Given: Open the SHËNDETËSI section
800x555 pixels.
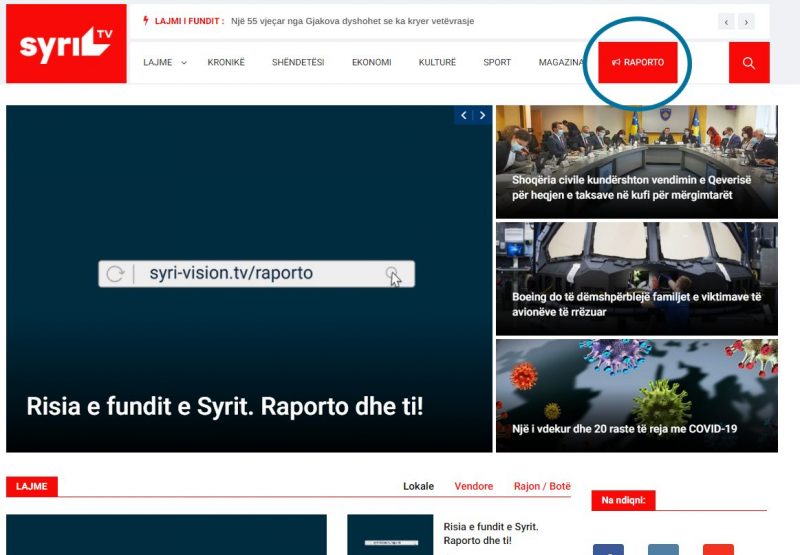Looking at the screenshot, I should click(298, 62).
